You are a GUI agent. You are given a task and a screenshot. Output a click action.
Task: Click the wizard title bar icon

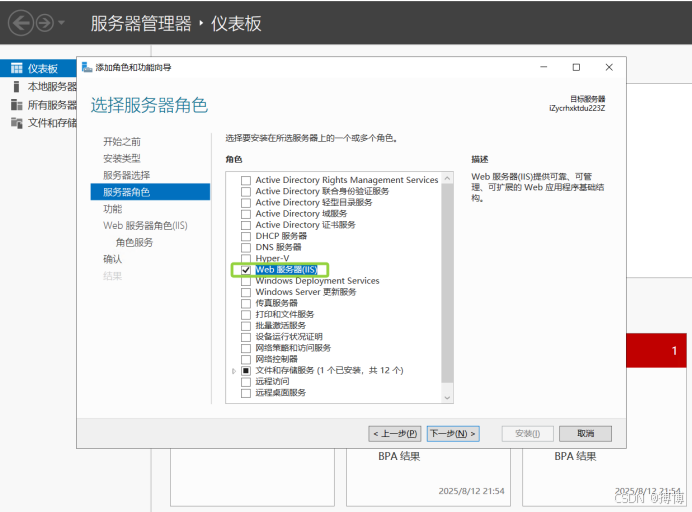coord(87,67)
